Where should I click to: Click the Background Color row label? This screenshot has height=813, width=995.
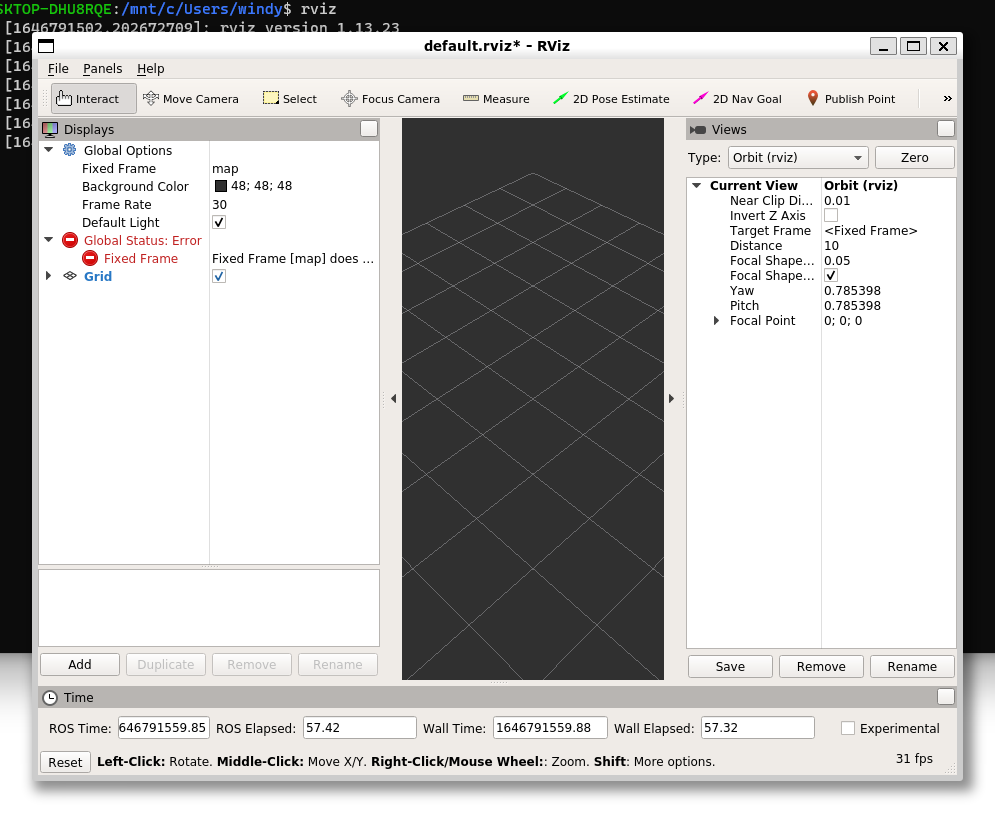[x=135, y=187]
